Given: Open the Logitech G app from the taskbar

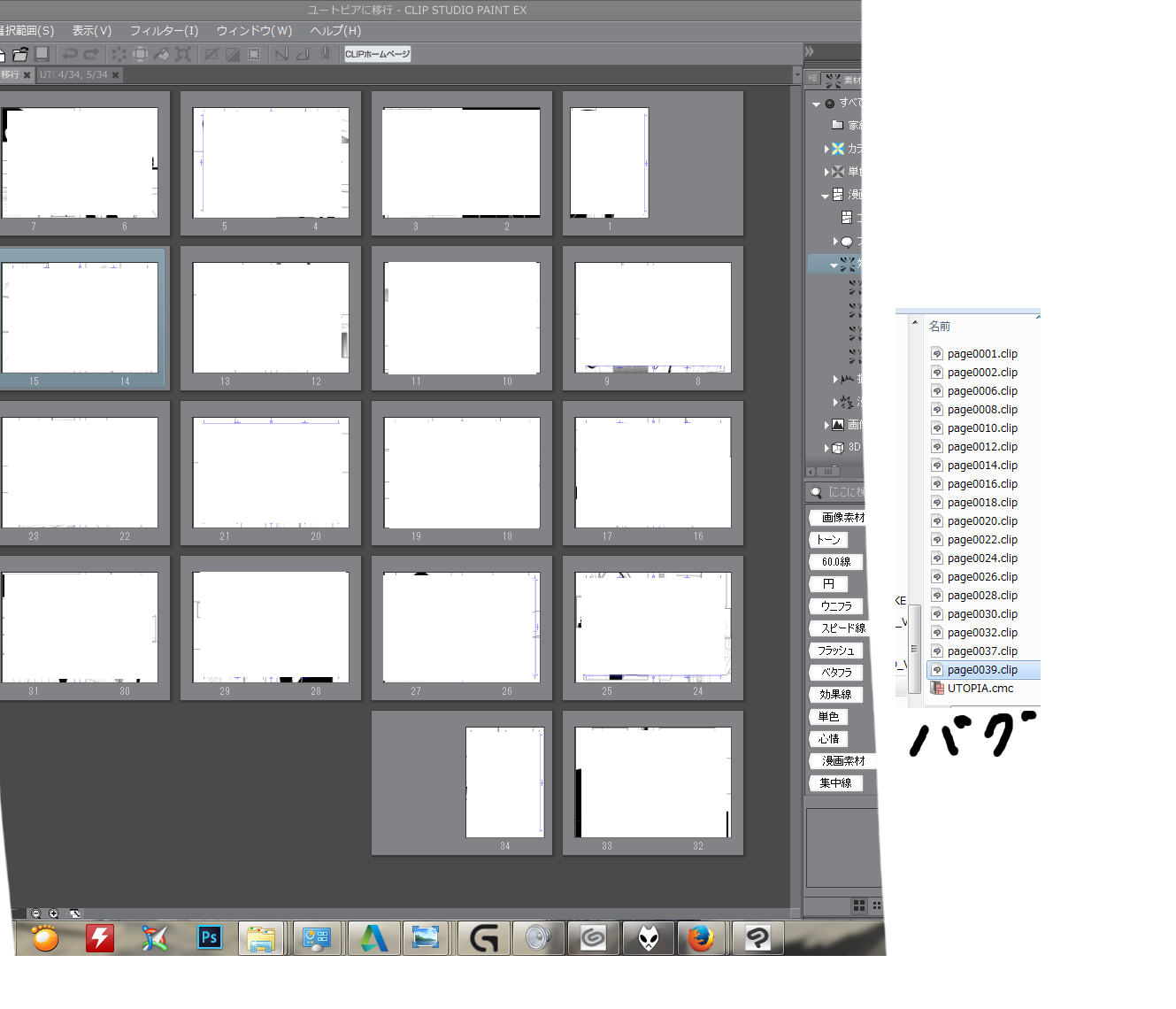Looking at the screenshot, I should point(484,938).
